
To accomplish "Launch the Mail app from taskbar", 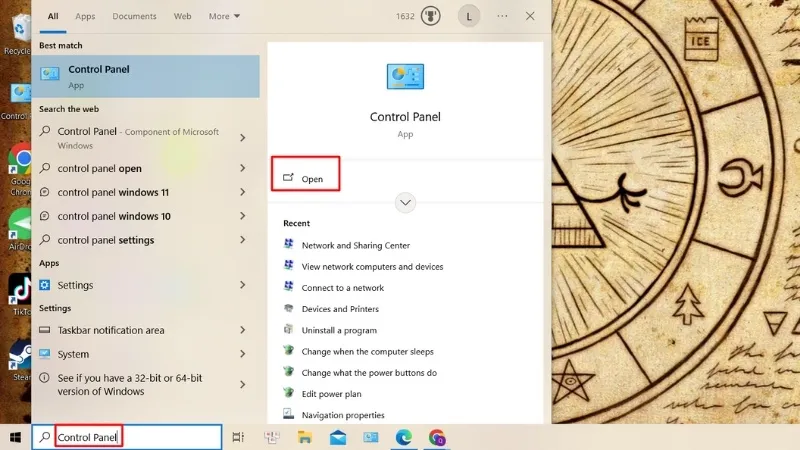I will coord(338,437).
